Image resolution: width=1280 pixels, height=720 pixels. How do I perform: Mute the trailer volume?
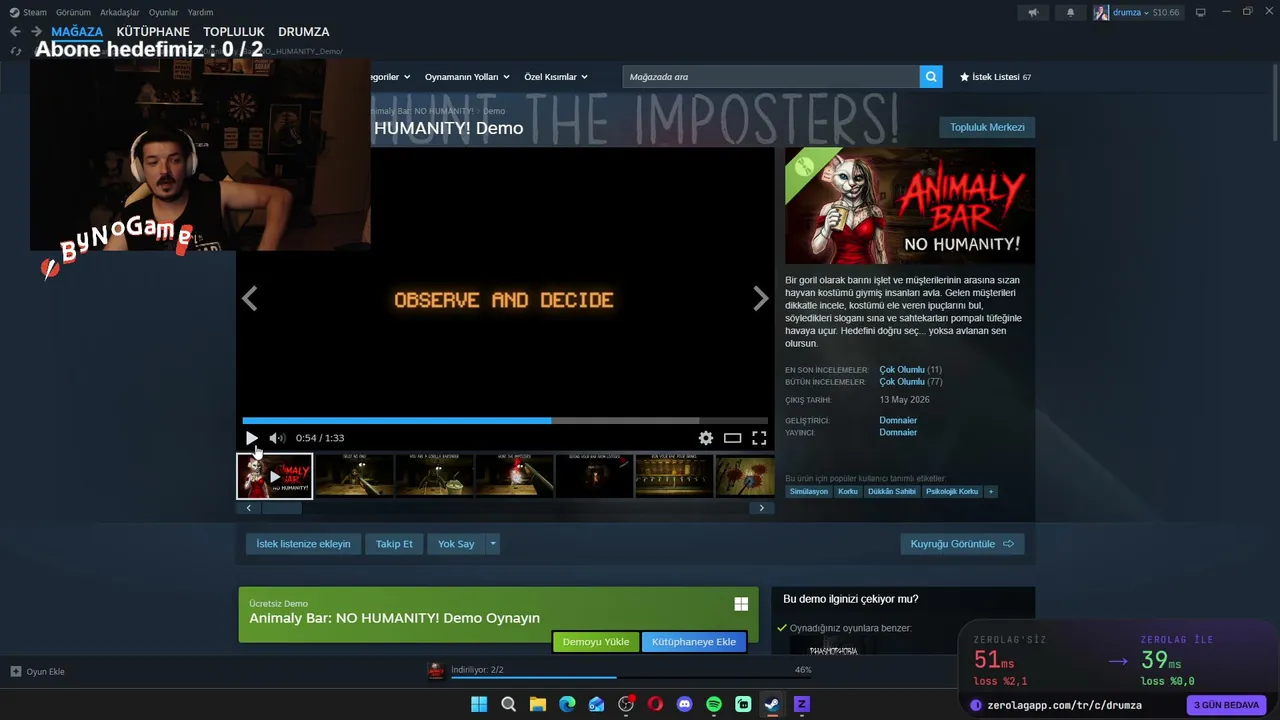(277, 438)
